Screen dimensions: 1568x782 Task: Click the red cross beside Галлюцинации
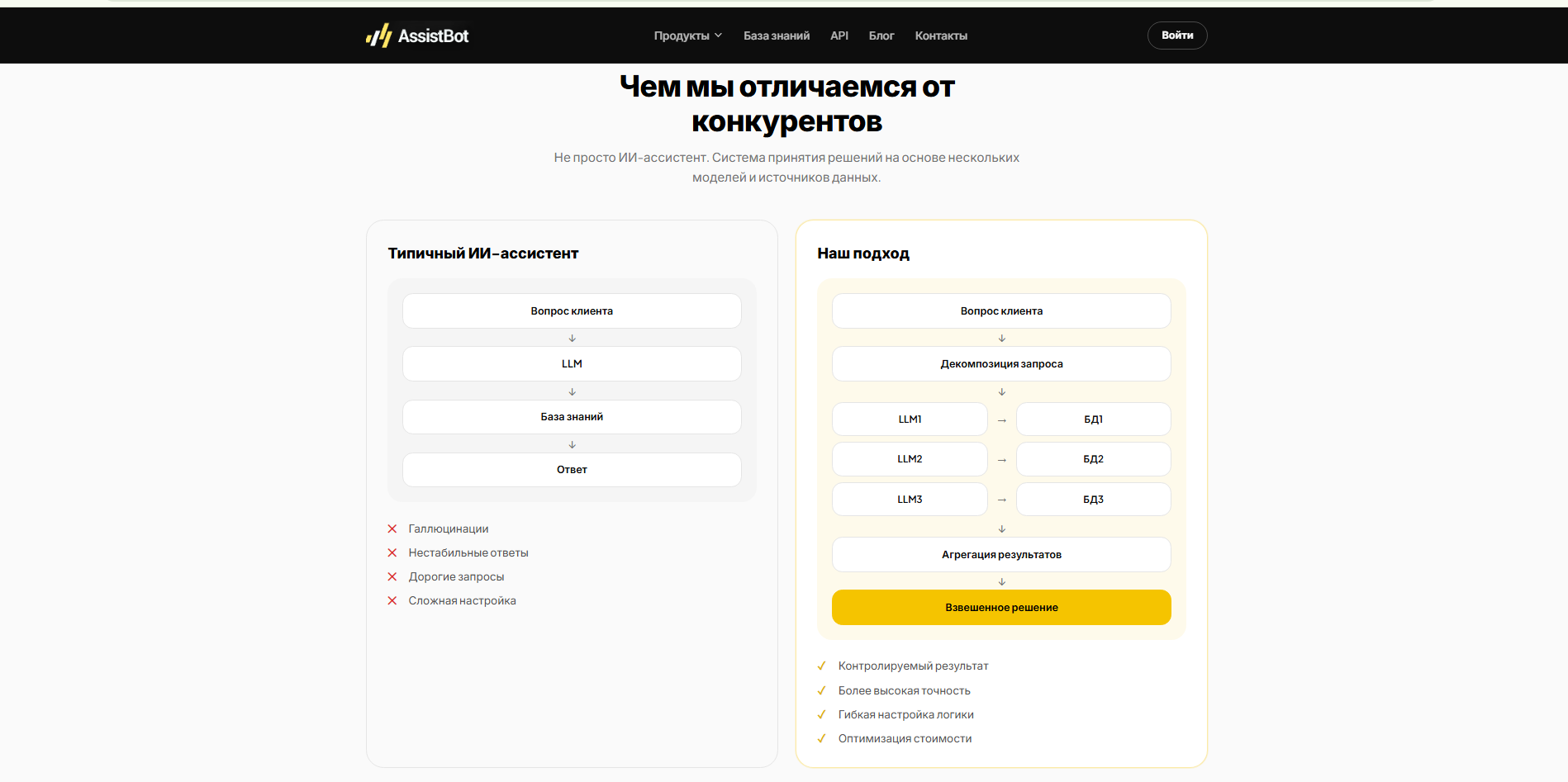tap(392, 528)
